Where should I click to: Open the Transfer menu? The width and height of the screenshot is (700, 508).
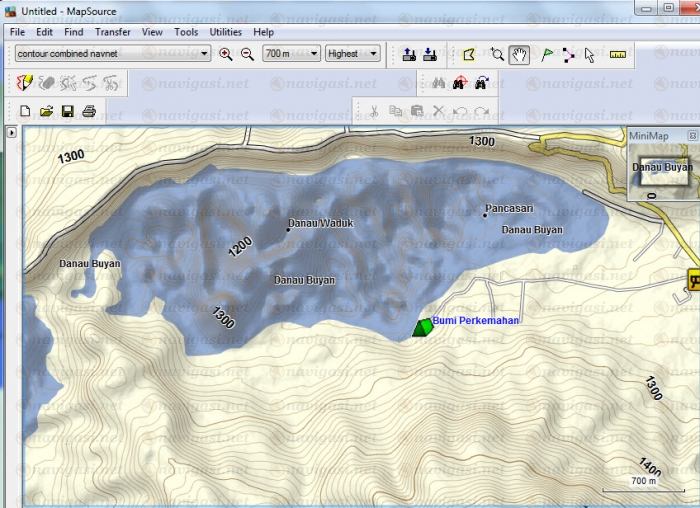[112, 32]
